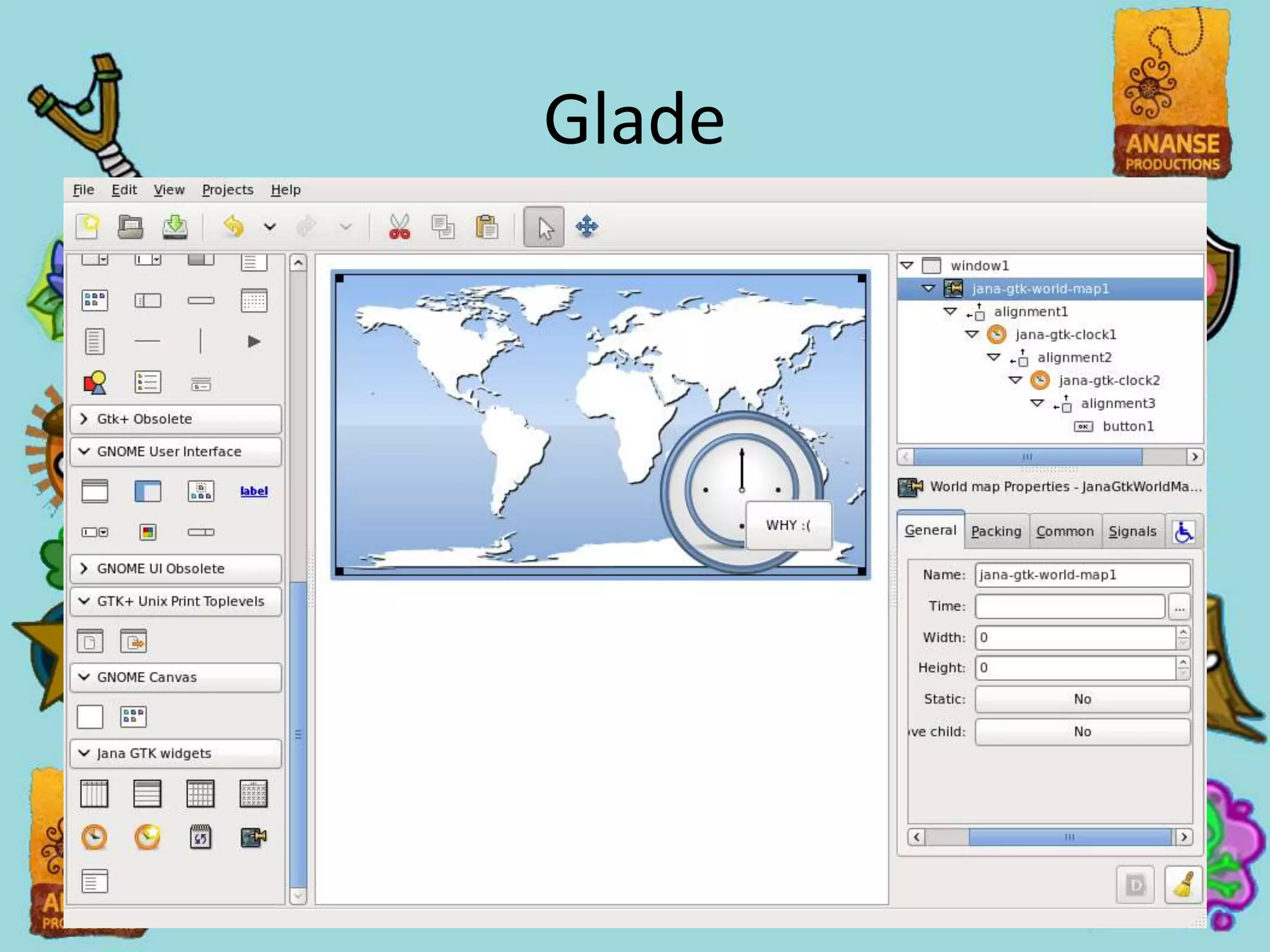Viewport: 1270px width, 952px height.
Task: Click the Time field ellipsis button
Action: tap(1179, 607)
